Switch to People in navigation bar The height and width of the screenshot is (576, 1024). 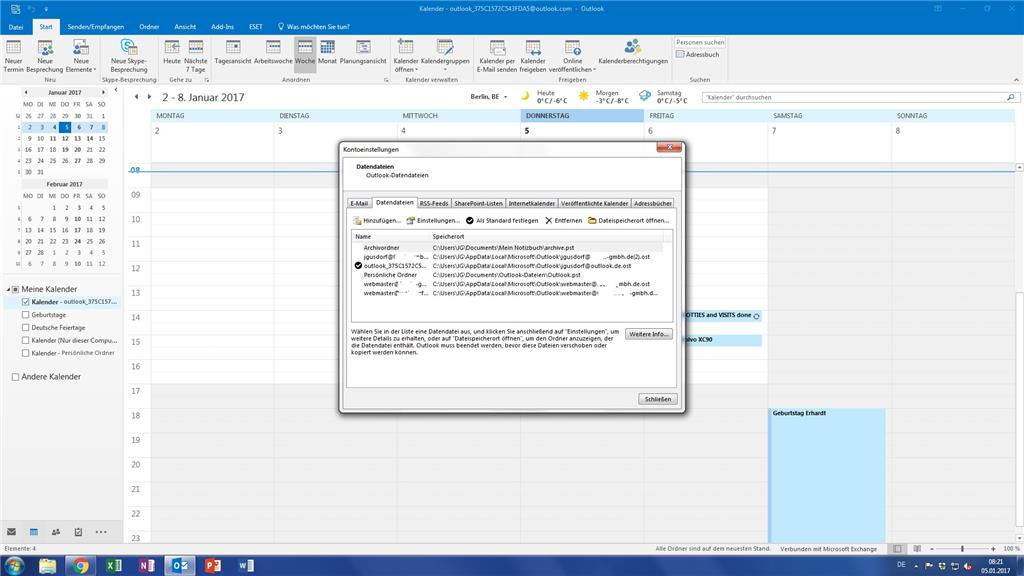(x=56, y=532)
